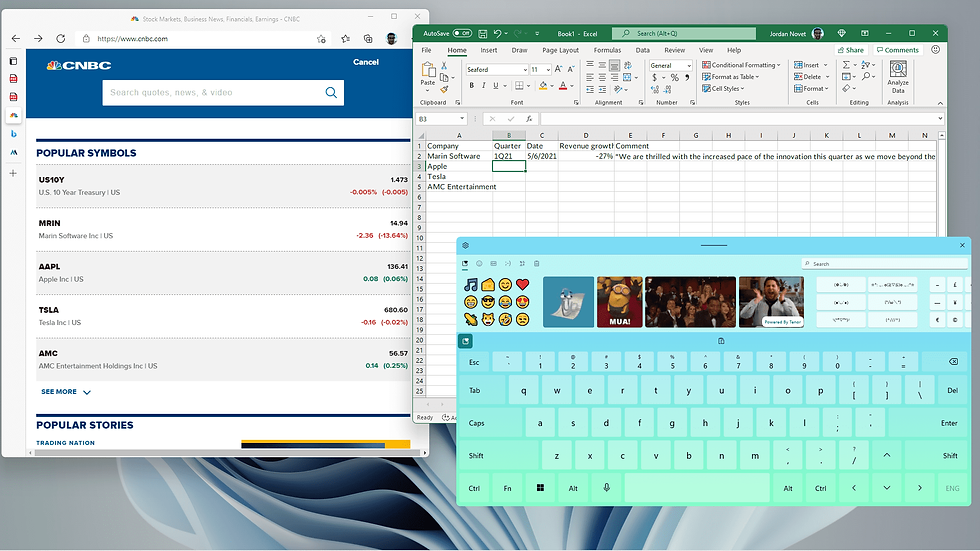Open the Name Box dropdown showing B3
This screenshot has height=551, width=980.
coord(462,119)
